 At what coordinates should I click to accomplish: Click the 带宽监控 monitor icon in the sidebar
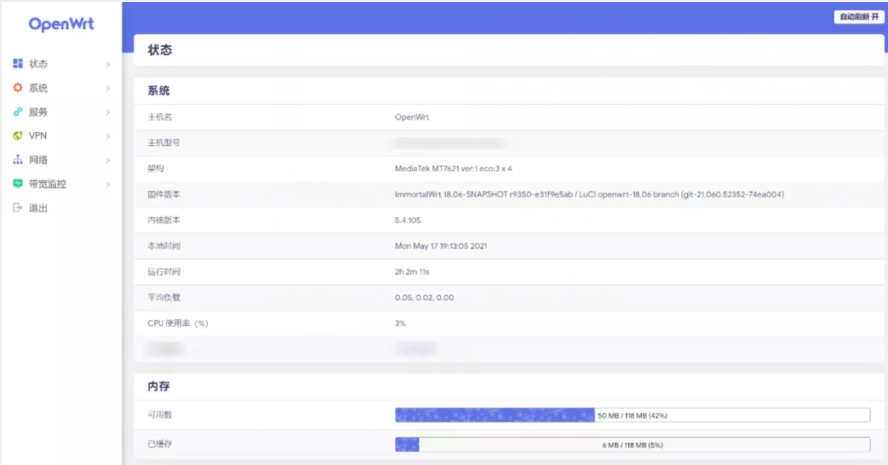(18, 184)
